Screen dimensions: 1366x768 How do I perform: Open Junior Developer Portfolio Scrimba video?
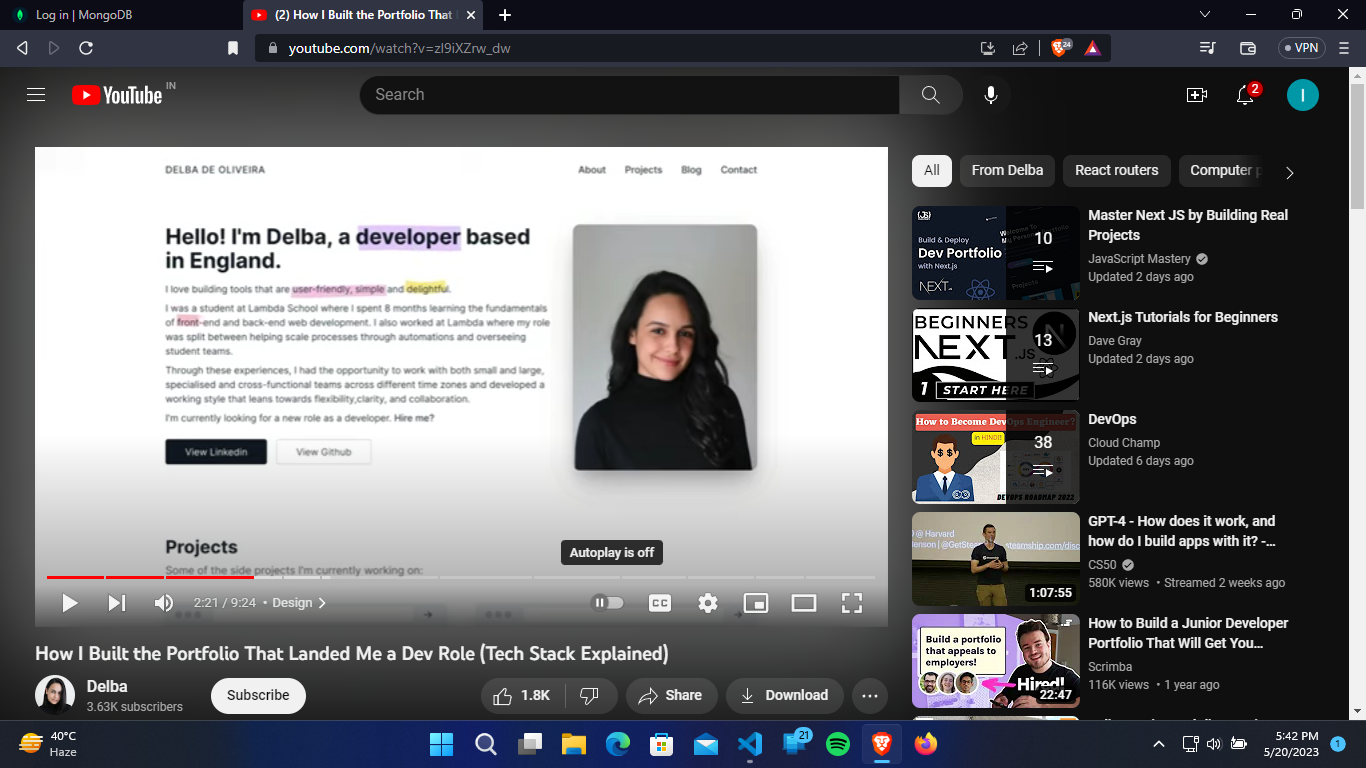(x=996, y=661)
